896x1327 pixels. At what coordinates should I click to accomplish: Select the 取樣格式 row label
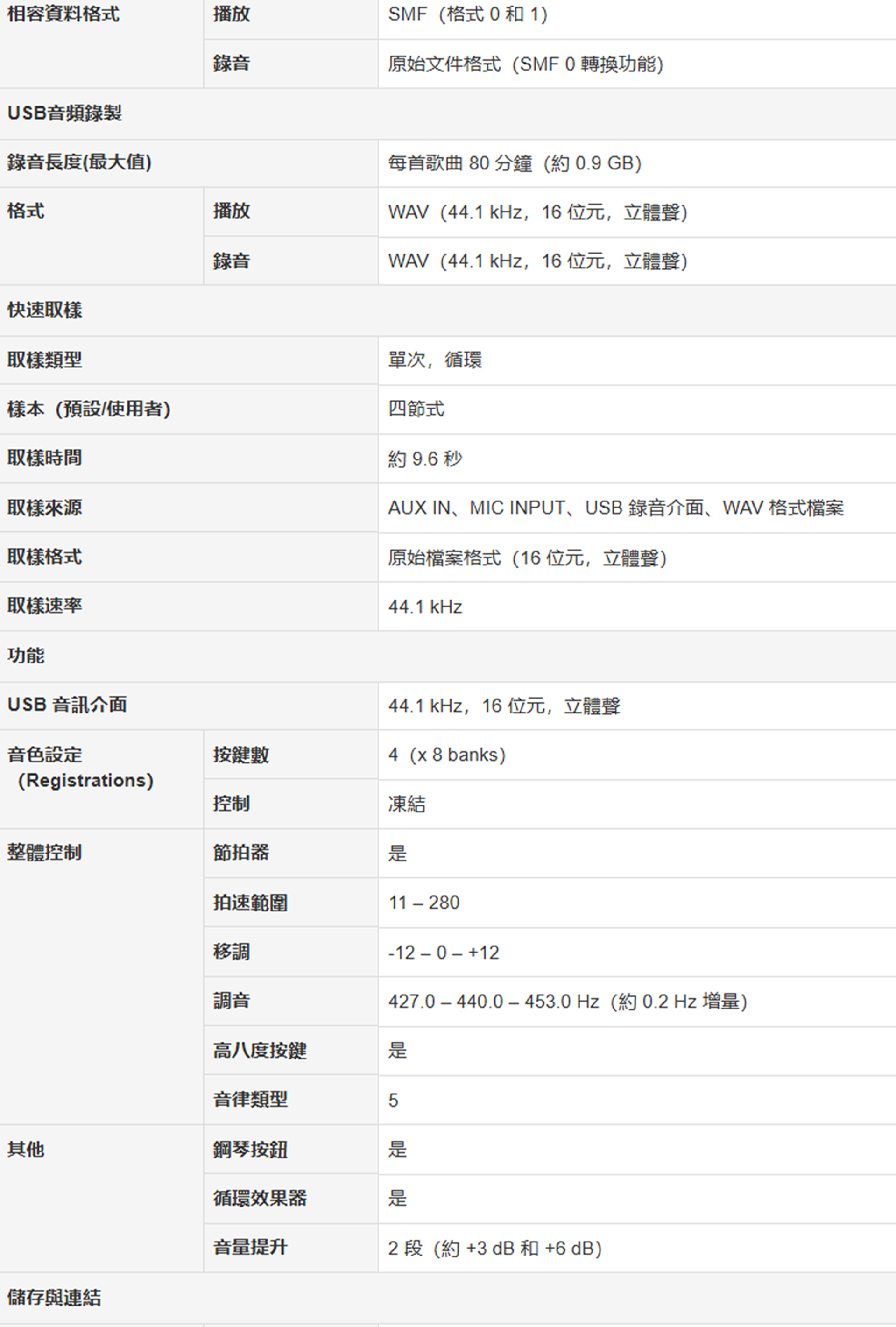[x=44, y=557]
